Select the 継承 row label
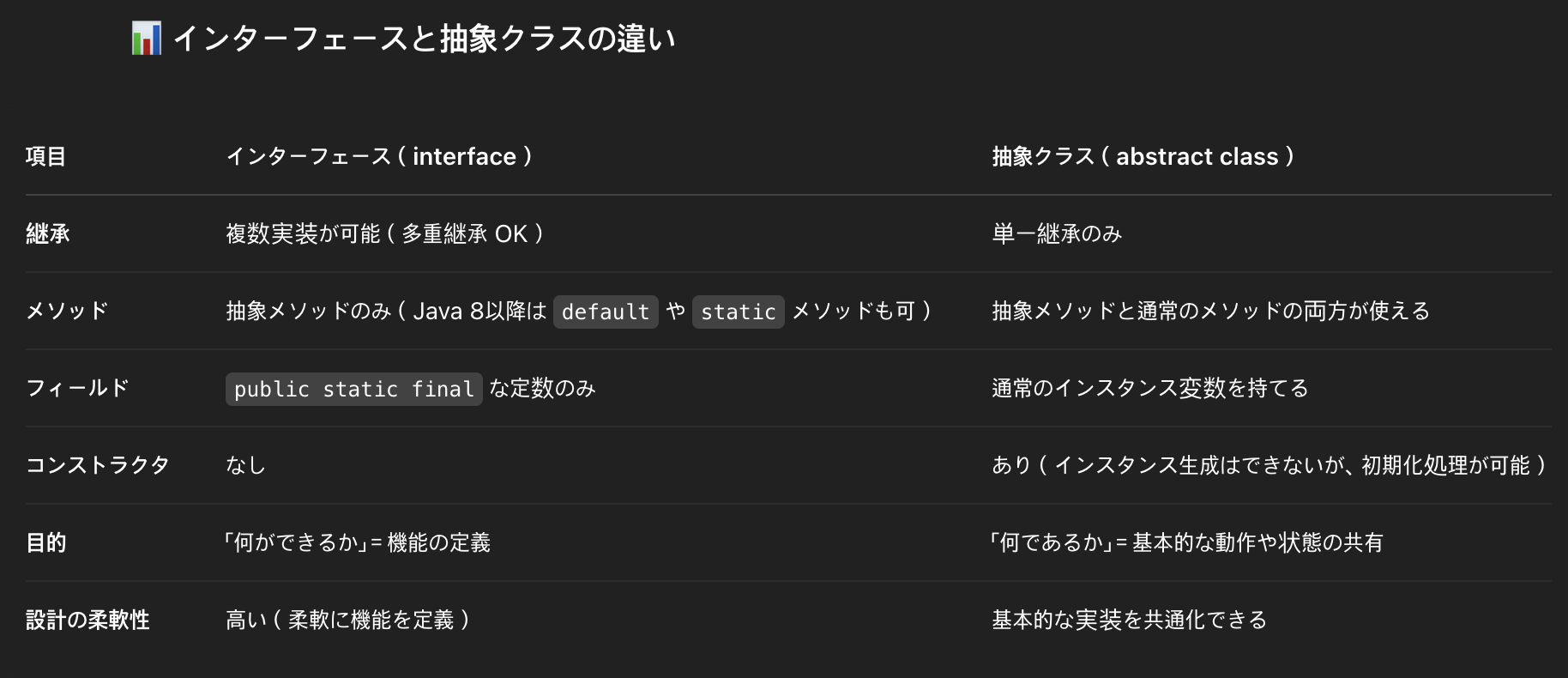This screenshot has width=1568, height=678. point(48,233)
